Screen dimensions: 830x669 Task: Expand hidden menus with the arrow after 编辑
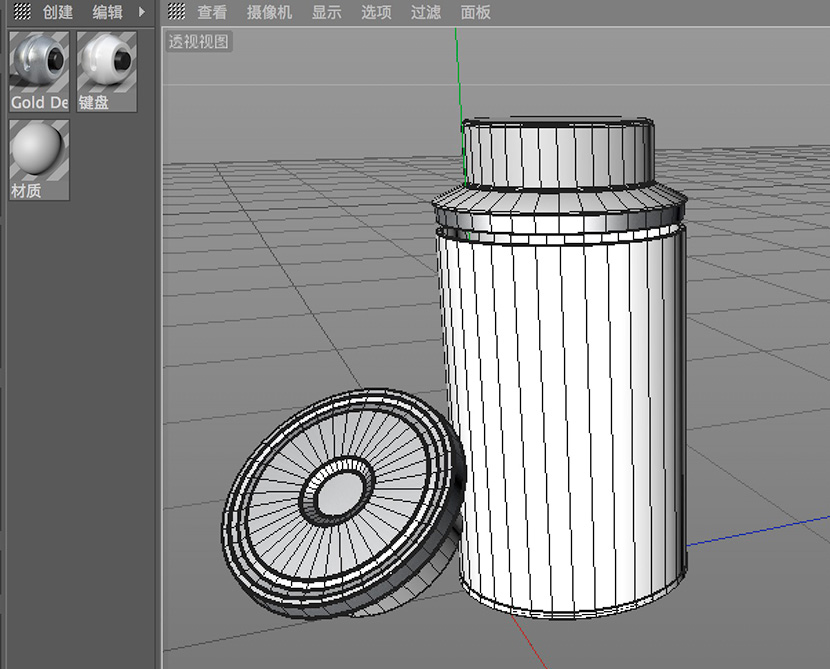(x=142, y=12)
